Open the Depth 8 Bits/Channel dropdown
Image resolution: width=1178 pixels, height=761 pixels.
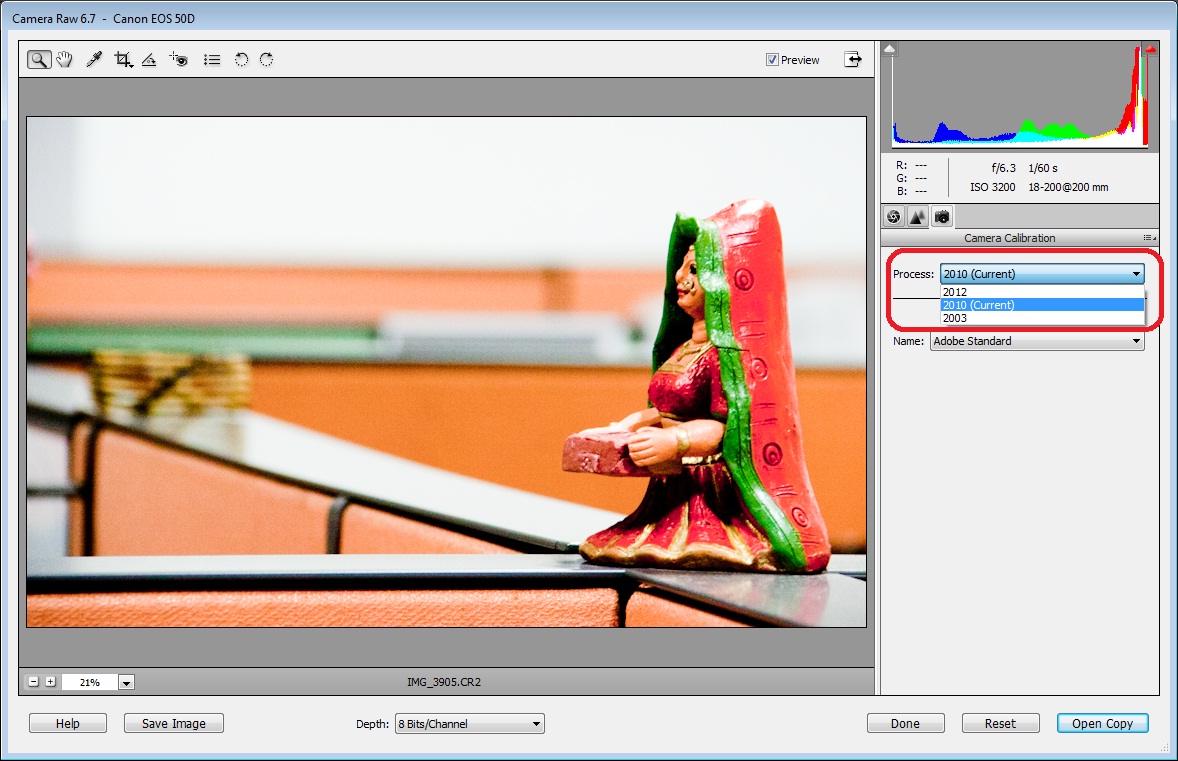point(470,723)
